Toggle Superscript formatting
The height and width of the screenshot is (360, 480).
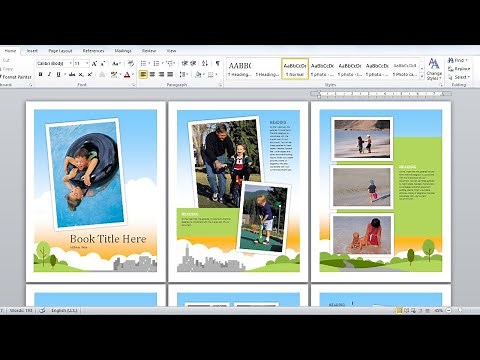90,74
